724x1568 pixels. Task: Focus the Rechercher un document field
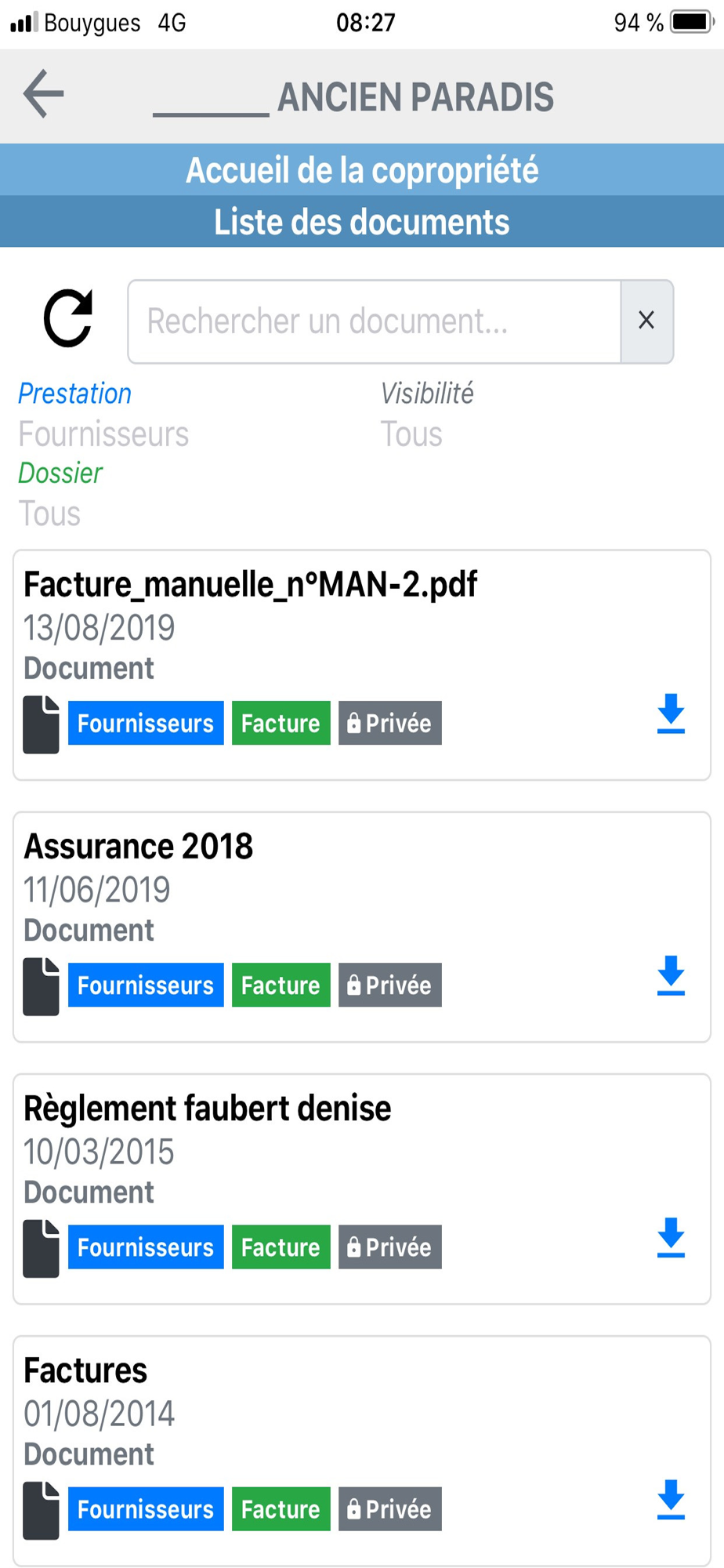click(375, 321)
